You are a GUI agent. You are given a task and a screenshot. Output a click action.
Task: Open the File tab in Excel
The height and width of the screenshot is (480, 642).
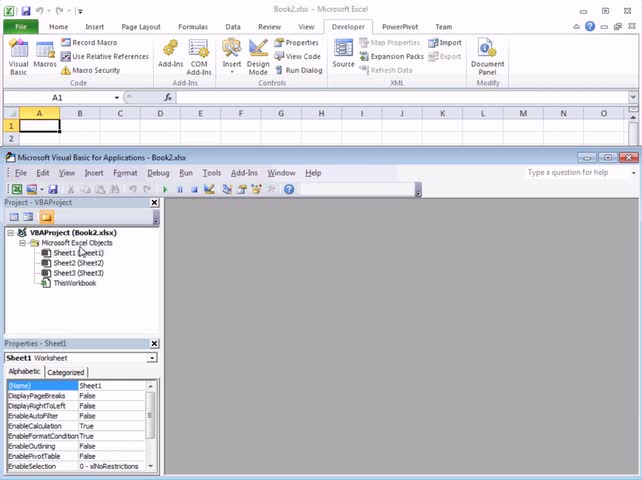click(21, 27)
